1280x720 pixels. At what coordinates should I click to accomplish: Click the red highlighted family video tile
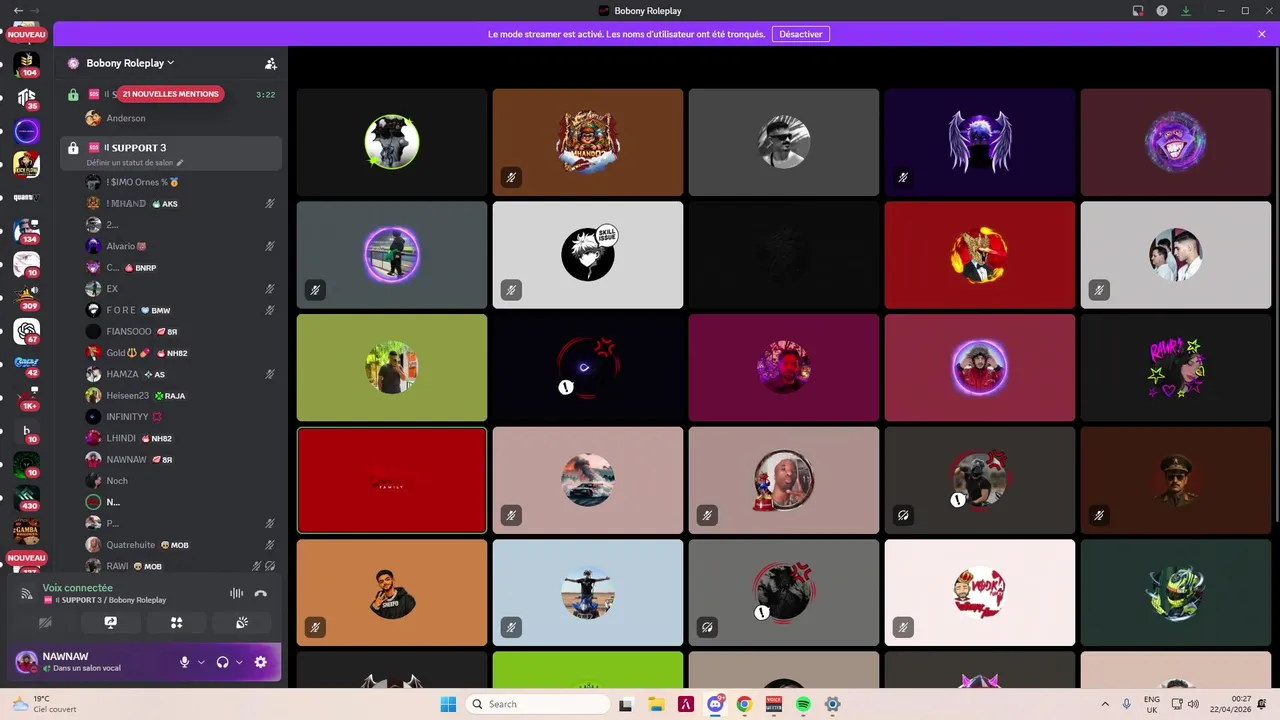point(392,480)
